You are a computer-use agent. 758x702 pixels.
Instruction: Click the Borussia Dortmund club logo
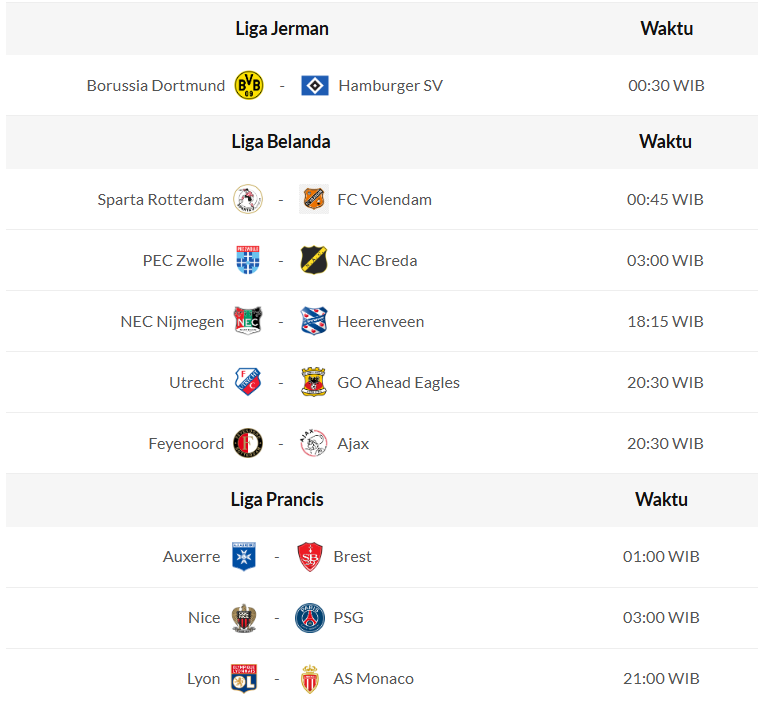(248, 85)
